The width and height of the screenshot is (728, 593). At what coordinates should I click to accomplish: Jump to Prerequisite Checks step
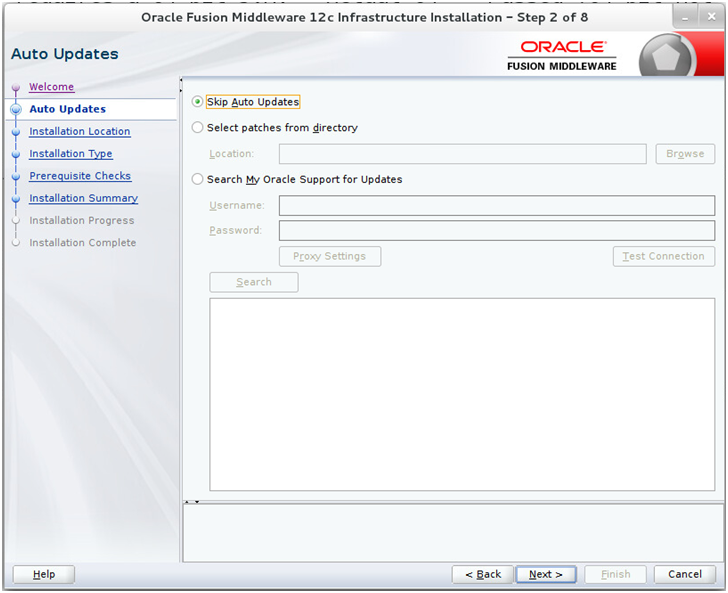pos(80,176)
